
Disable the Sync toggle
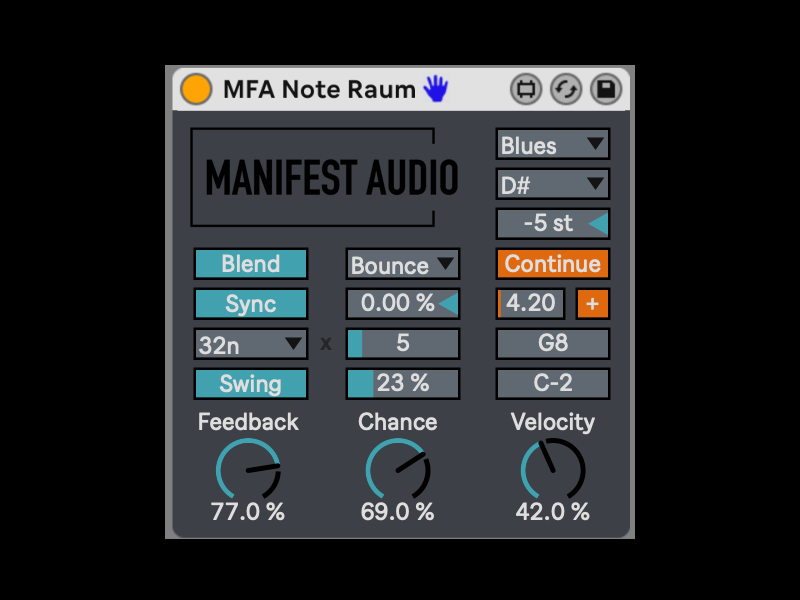(250, 304)
